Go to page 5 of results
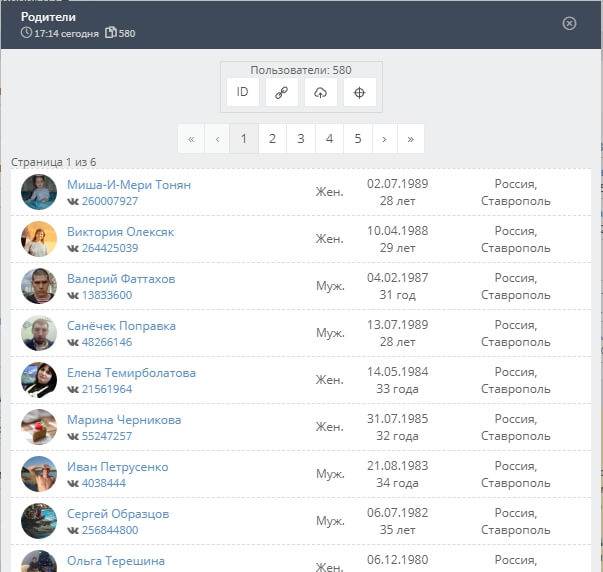603x572 pixels. pos(358,139)
